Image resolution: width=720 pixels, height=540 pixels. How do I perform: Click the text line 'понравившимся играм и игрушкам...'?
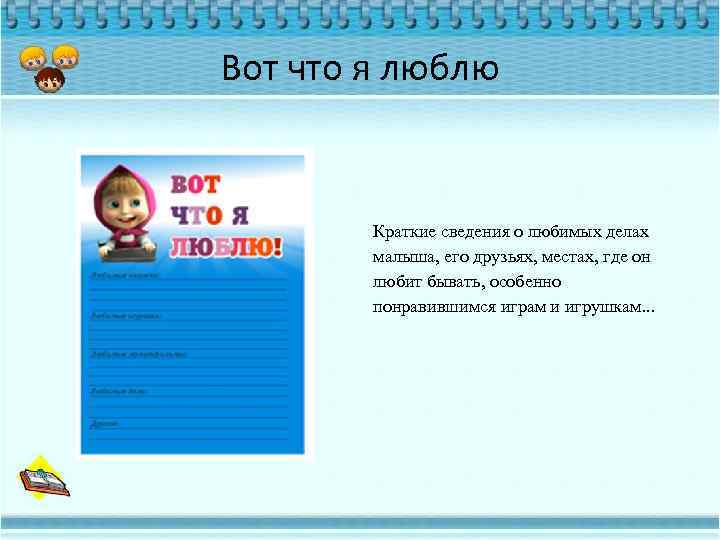pos(513,307)
